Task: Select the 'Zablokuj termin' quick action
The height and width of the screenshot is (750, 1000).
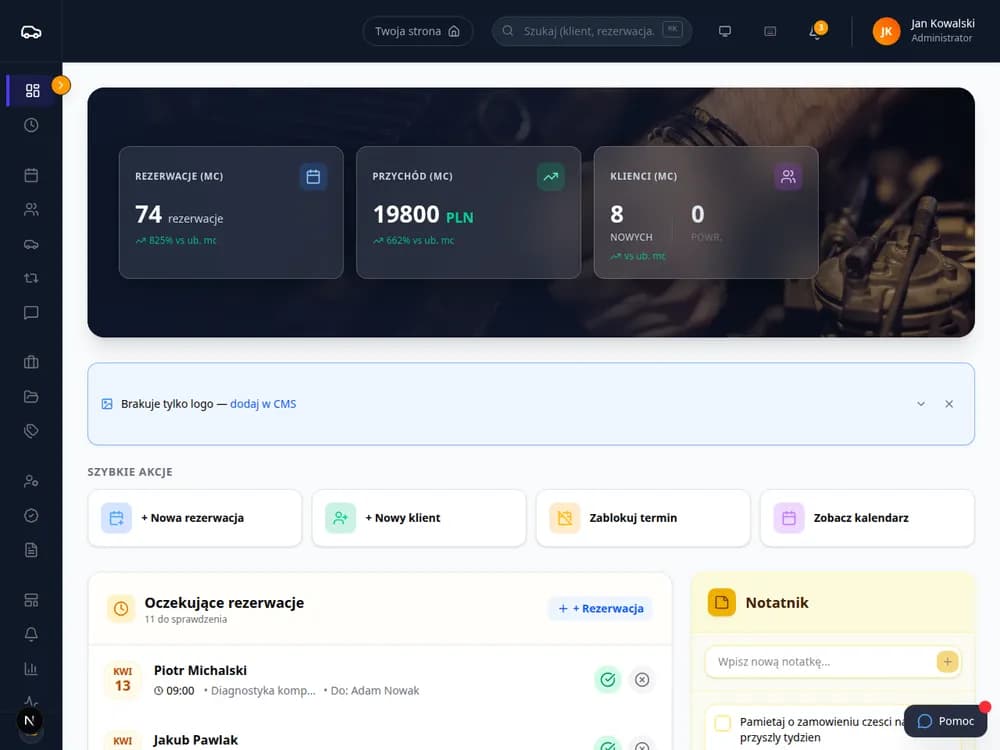Action: 643,518
